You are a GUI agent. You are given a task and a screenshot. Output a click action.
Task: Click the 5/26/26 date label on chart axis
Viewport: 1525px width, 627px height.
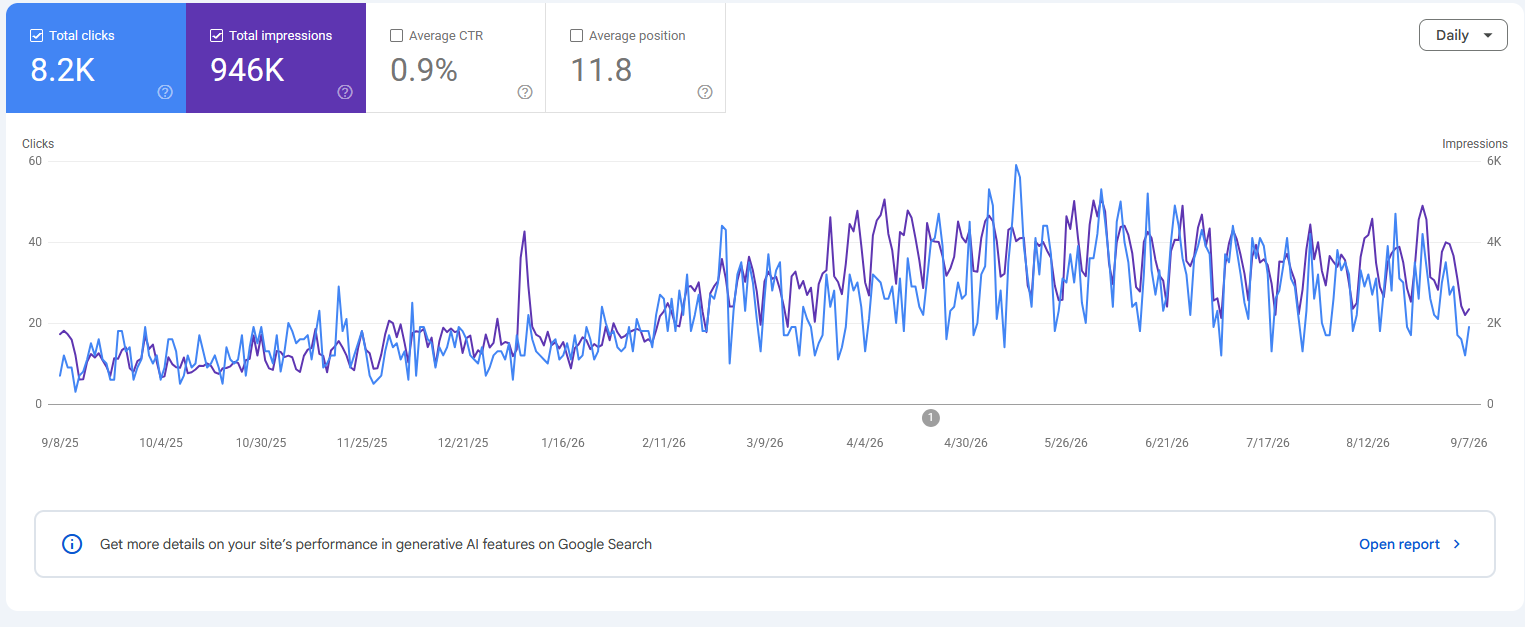click(x=1066, y=442)
